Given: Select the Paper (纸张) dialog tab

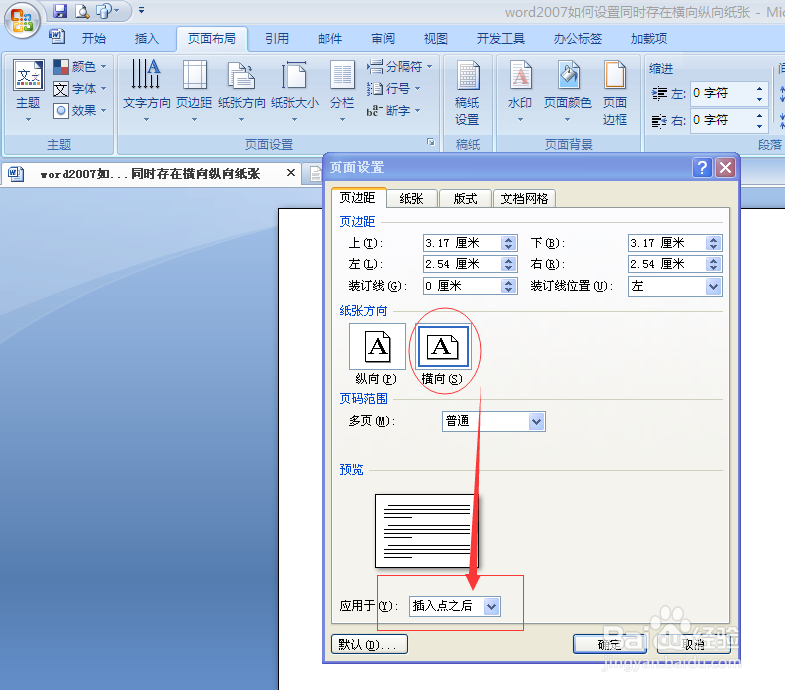Looking at the screenshot, I should (x=412, y=199).
